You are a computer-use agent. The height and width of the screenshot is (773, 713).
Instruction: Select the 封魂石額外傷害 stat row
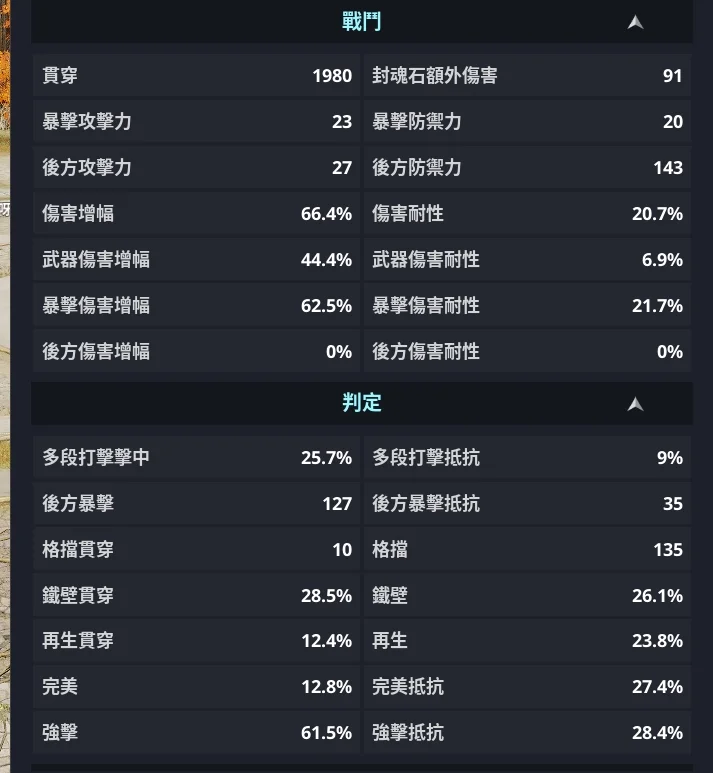pos(527,76)
